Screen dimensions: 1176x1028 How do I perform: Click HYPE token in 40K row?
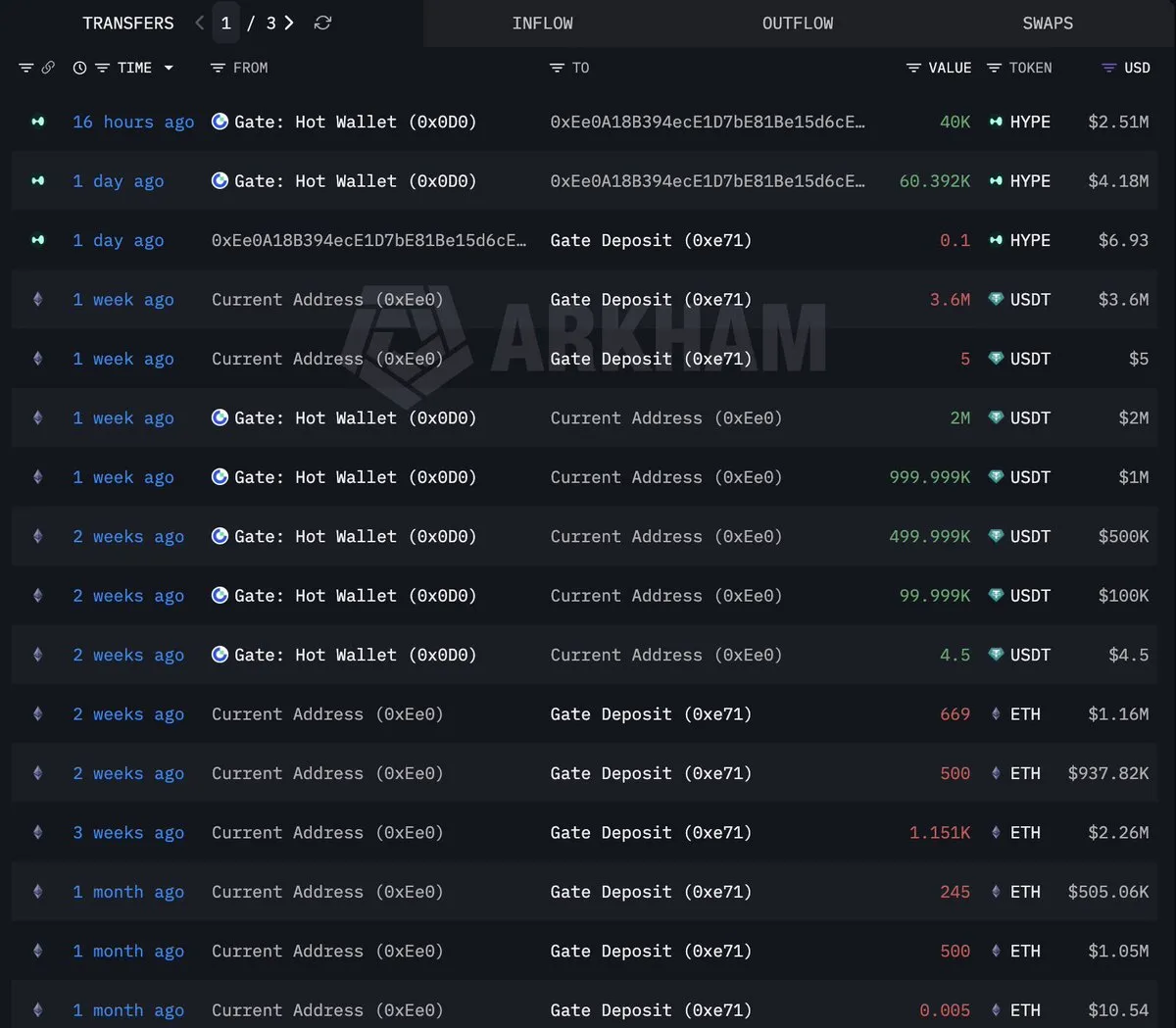[x=1030, y=122]
